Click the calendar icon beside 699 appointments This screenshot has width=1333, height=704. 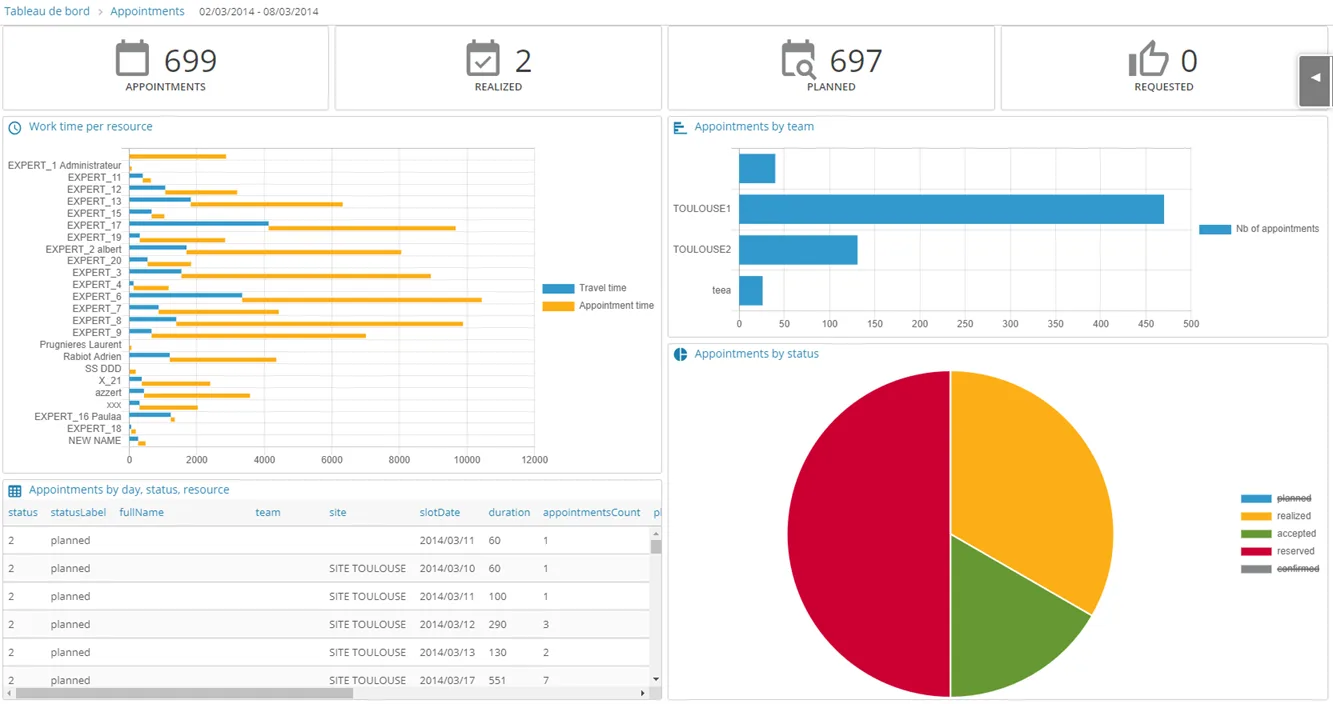click(132, 58)
